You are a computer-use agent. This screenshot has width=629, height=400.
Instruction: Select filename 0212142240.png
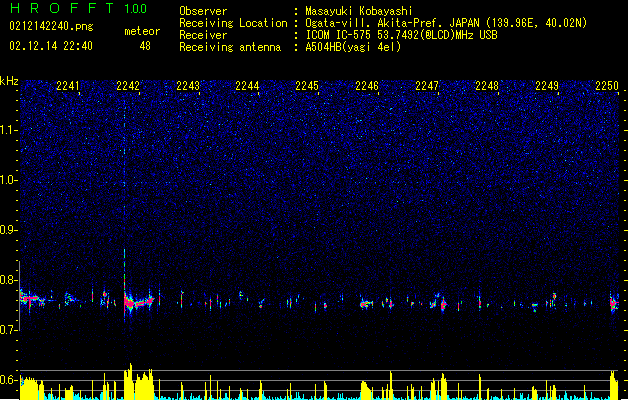(x=51, y=27)
